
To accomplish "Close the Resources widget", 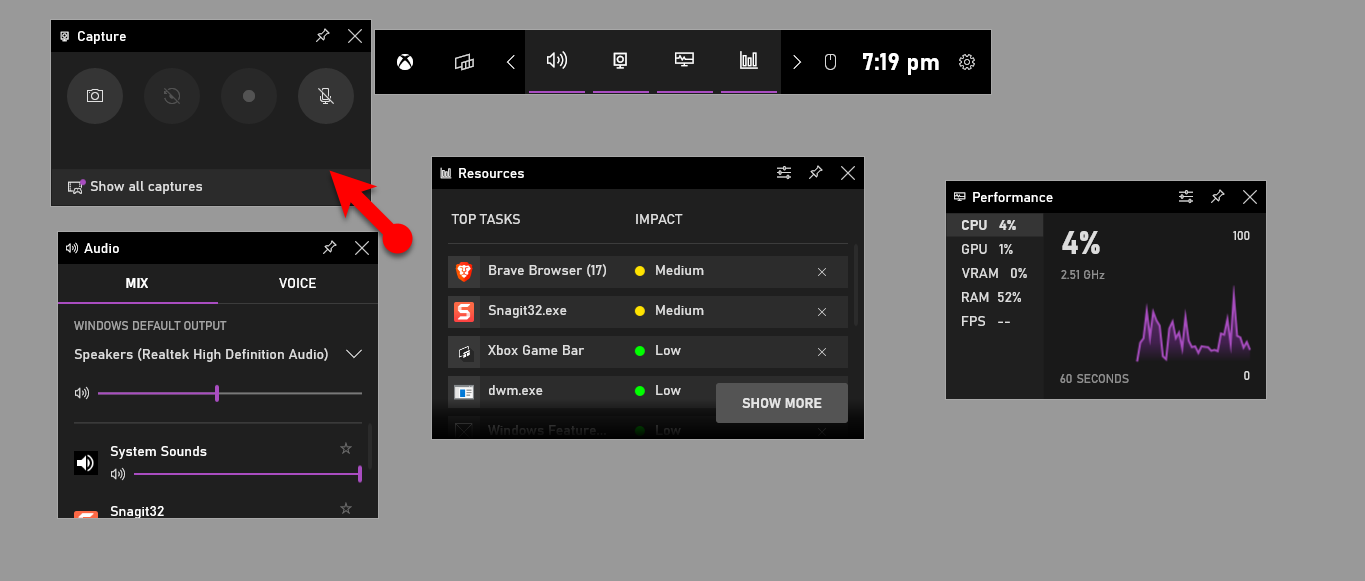I will 848,173.
